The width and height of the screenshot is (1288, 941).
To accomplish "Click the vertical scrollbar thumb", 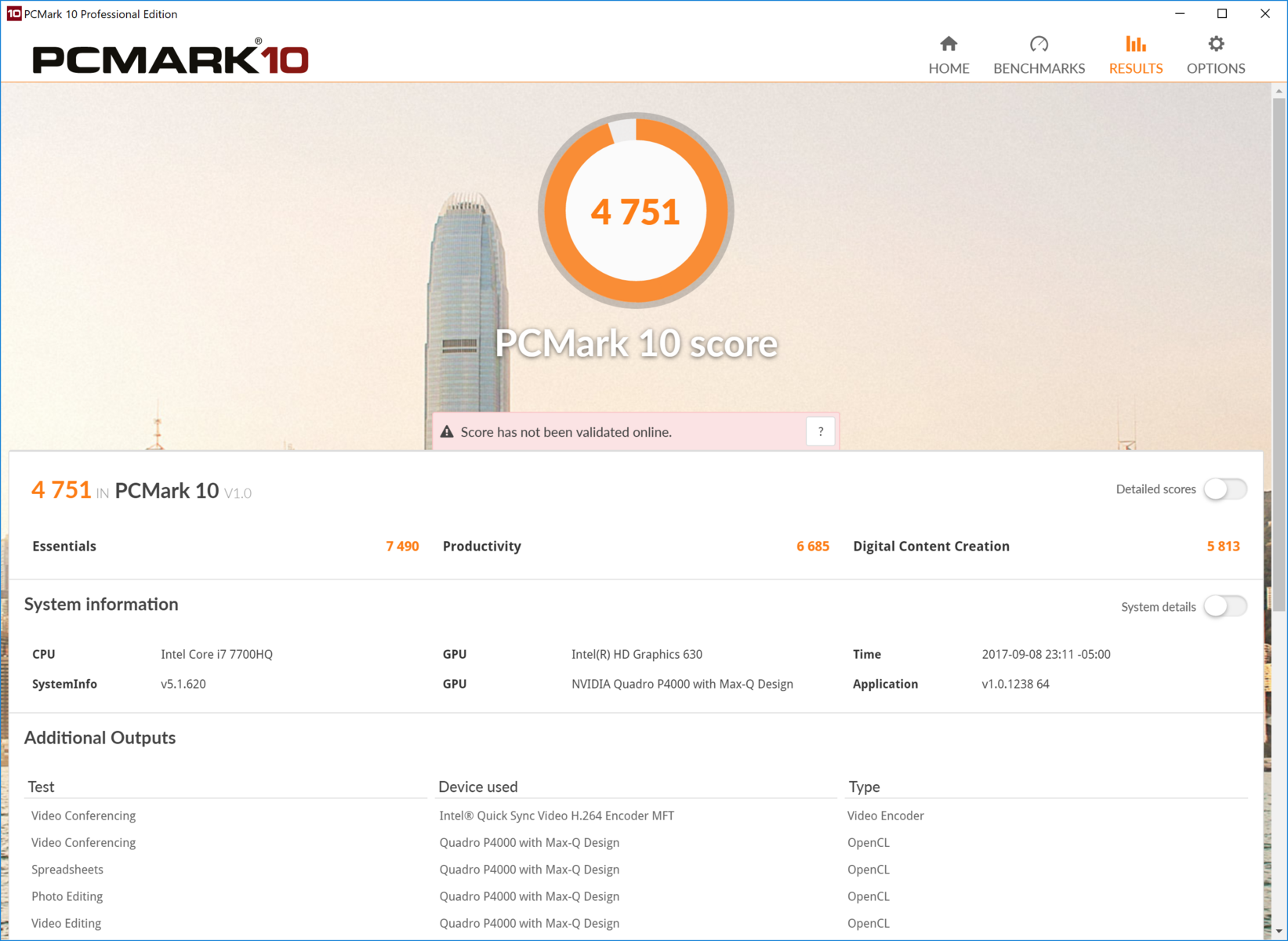I will coord(1279,353).
